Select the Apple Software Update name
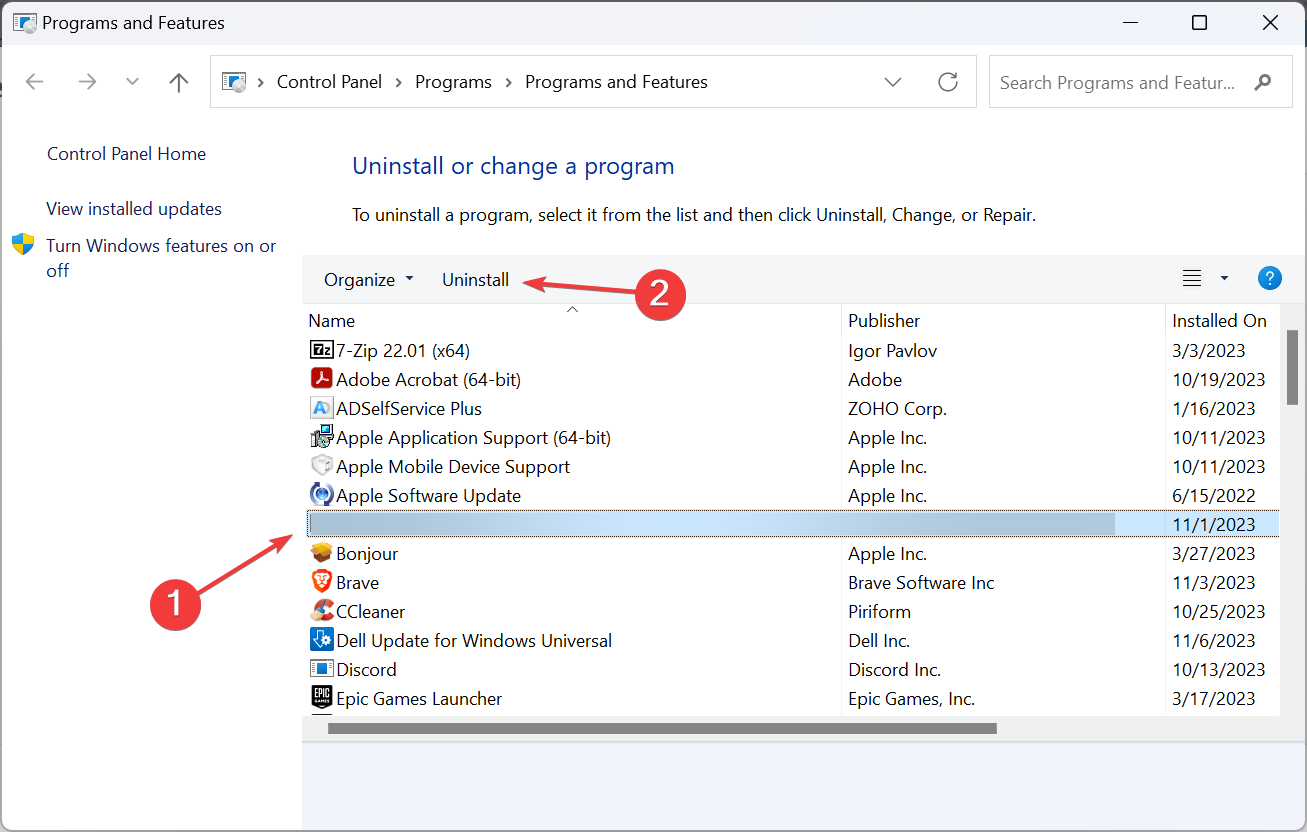 pos(428,495)
